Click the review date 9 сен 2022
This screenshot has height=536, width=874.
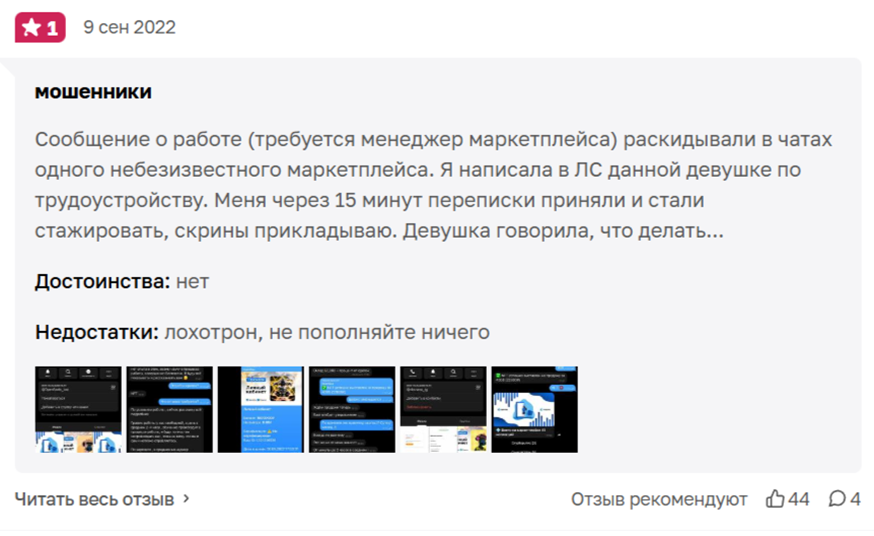click(x=129, y=27)
